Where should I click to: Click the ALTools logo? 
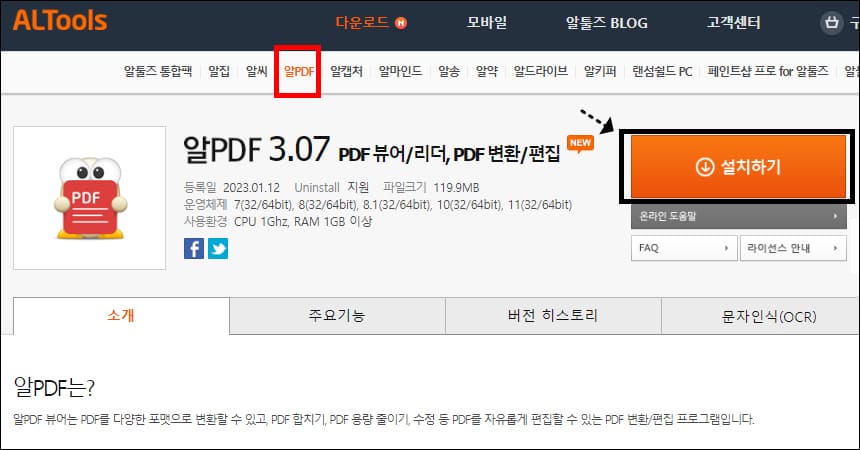pyautogui.click(x=60, y=21)
